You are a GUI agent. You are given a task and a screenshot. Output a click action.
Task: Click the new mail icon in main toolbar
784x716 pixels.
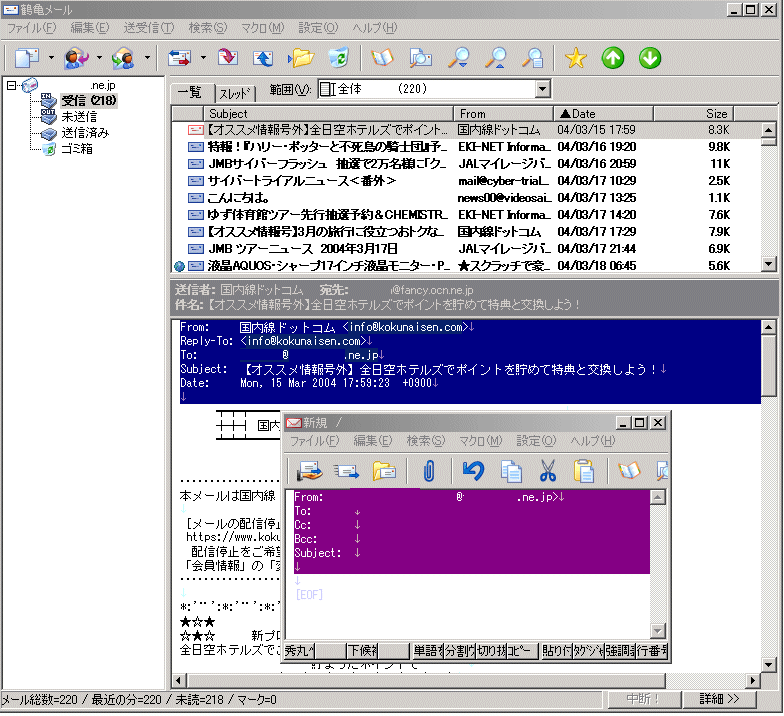coord(27,59)
